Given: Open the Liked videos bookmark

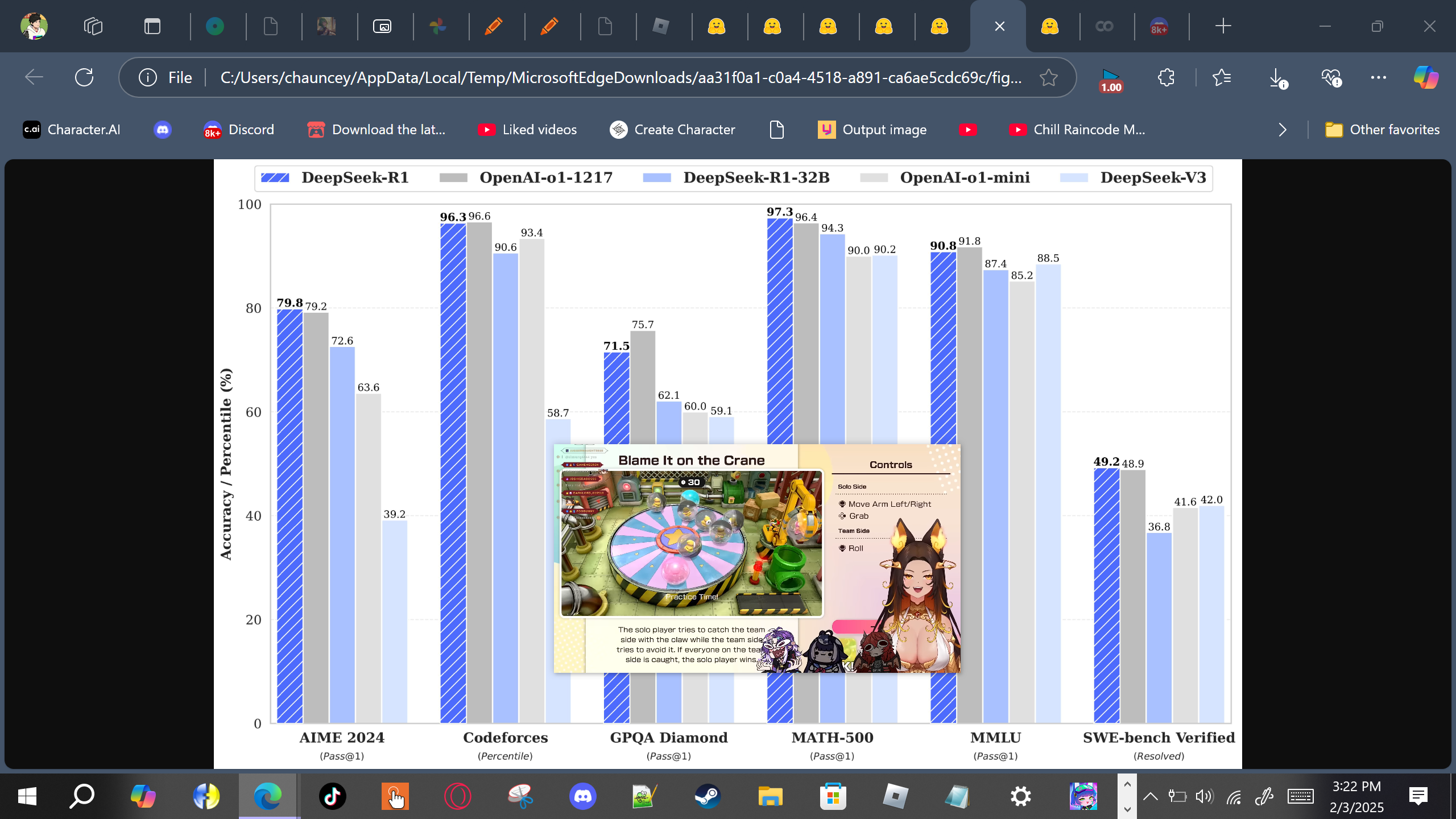Looking at the screenshot, I should (x=527, y=130).
